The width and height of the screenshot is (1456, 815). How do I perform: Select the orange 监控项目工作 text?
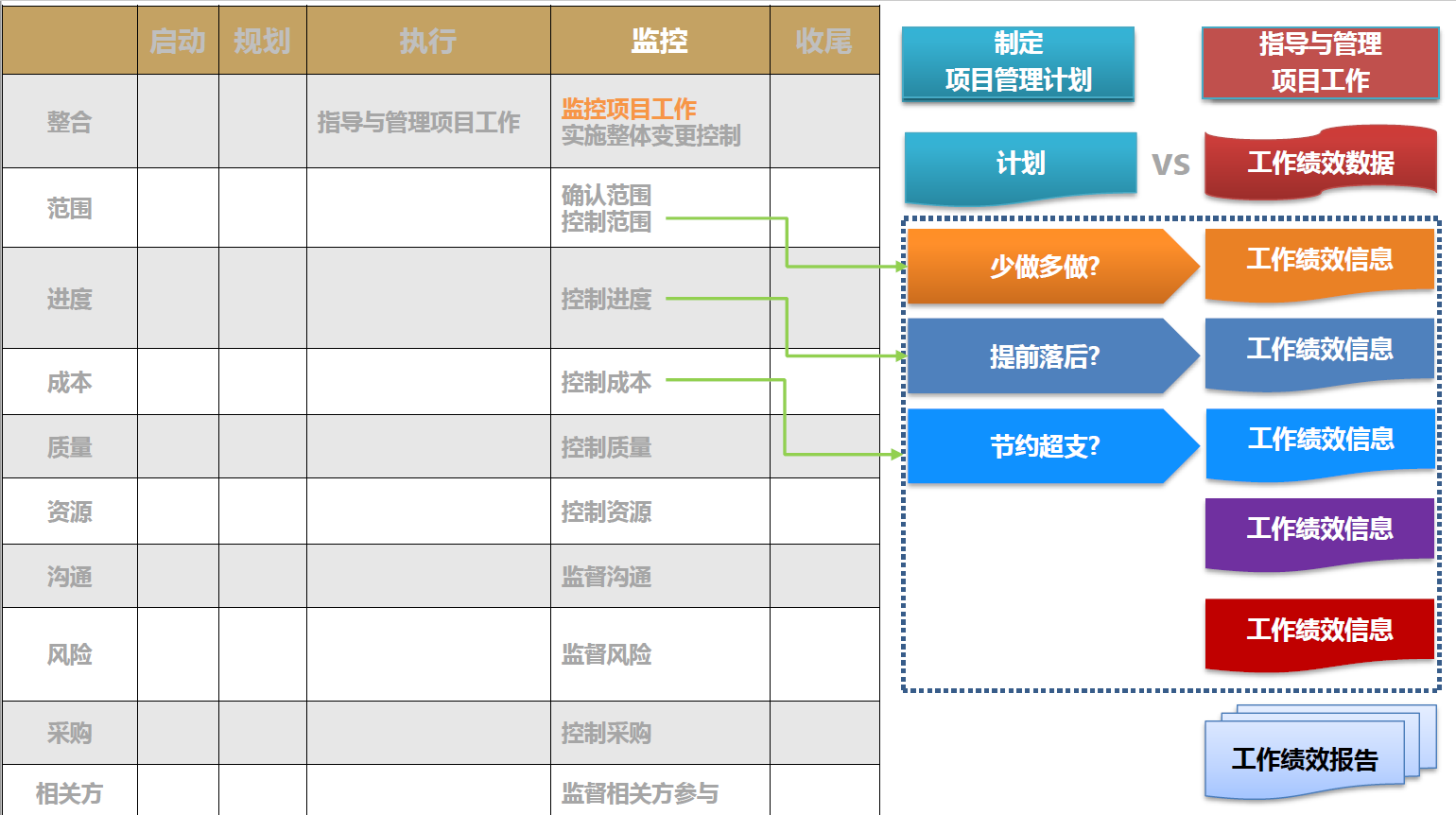click(x=629, y=109)
